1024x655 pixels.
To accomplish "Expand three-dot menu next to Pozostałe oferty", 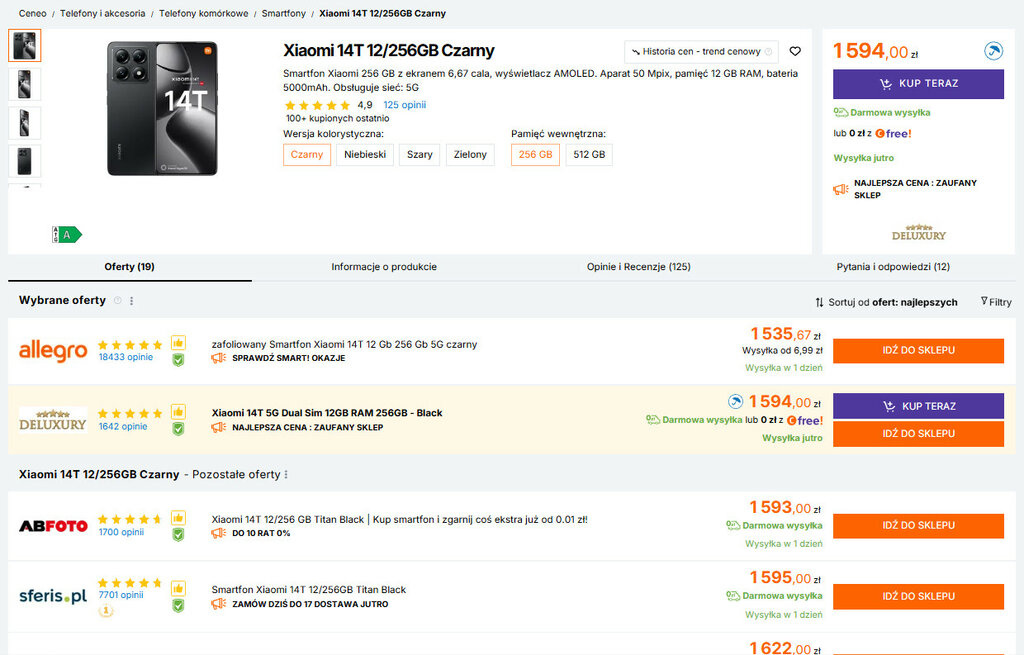I will click(286, 475).
